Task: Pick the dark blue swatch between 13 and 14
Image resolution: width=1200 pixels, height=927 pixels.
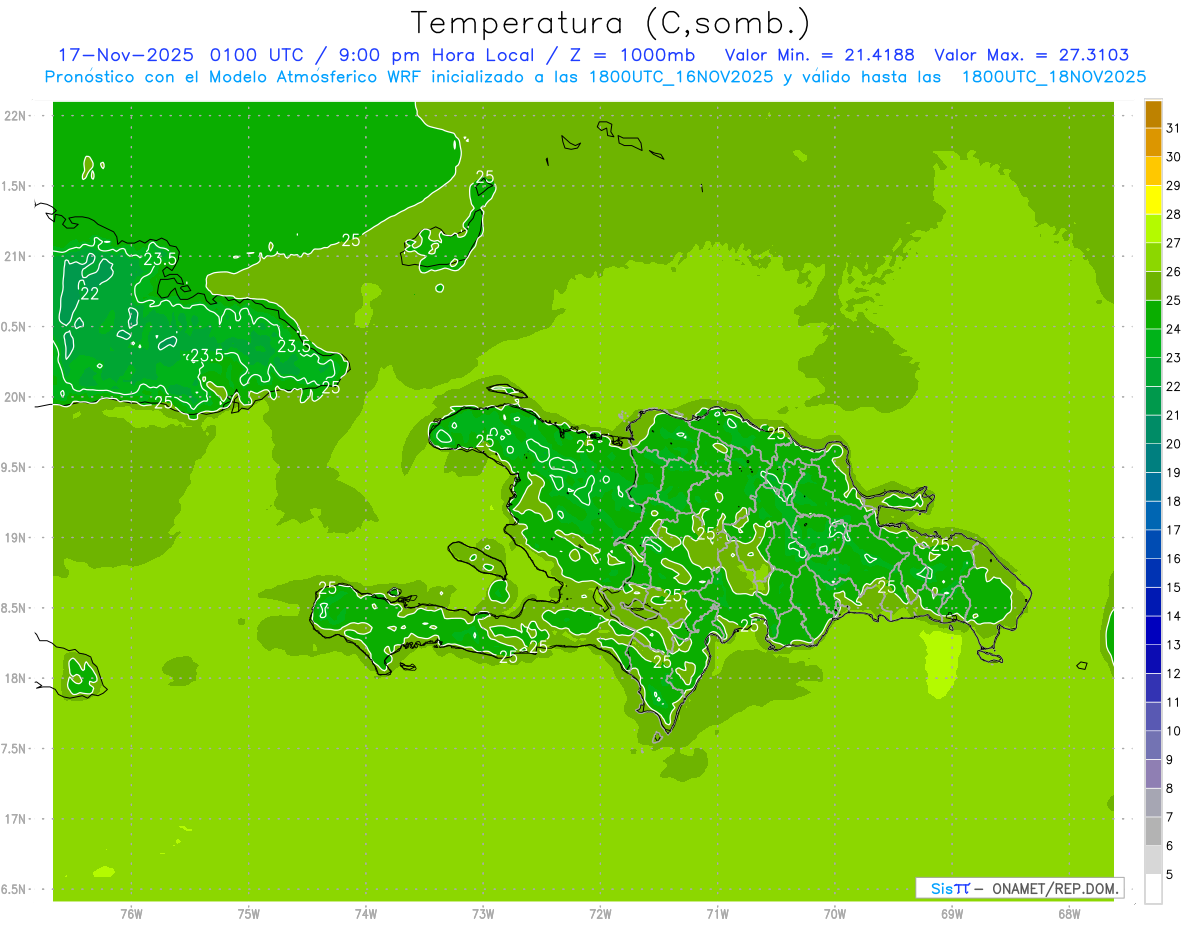Action: 1153,631
